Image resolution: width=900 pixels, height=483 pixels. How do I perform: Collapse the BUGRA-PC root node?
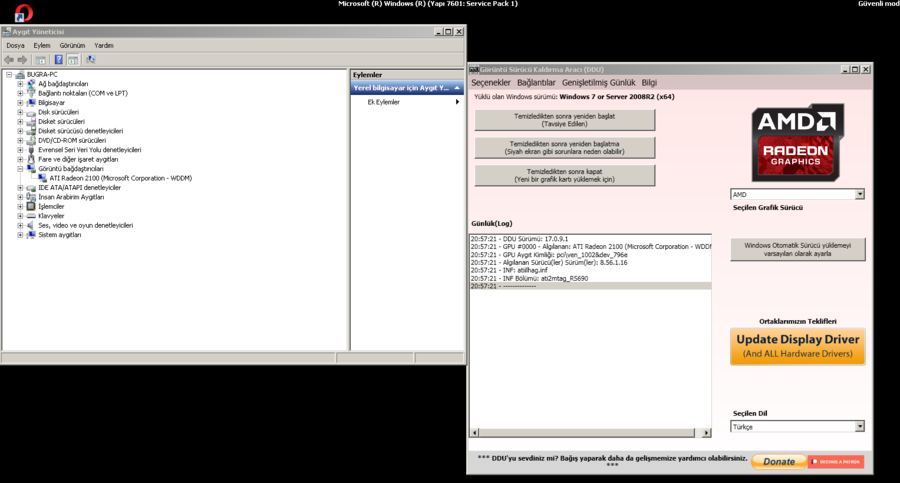[9, 75]
